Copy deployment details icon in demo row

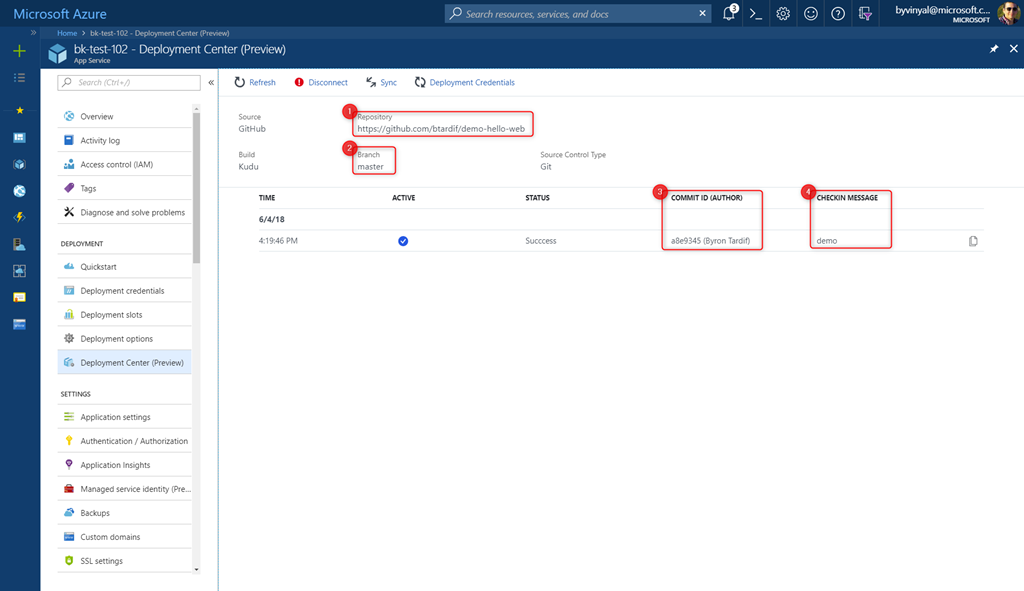[x=973, y=241]
